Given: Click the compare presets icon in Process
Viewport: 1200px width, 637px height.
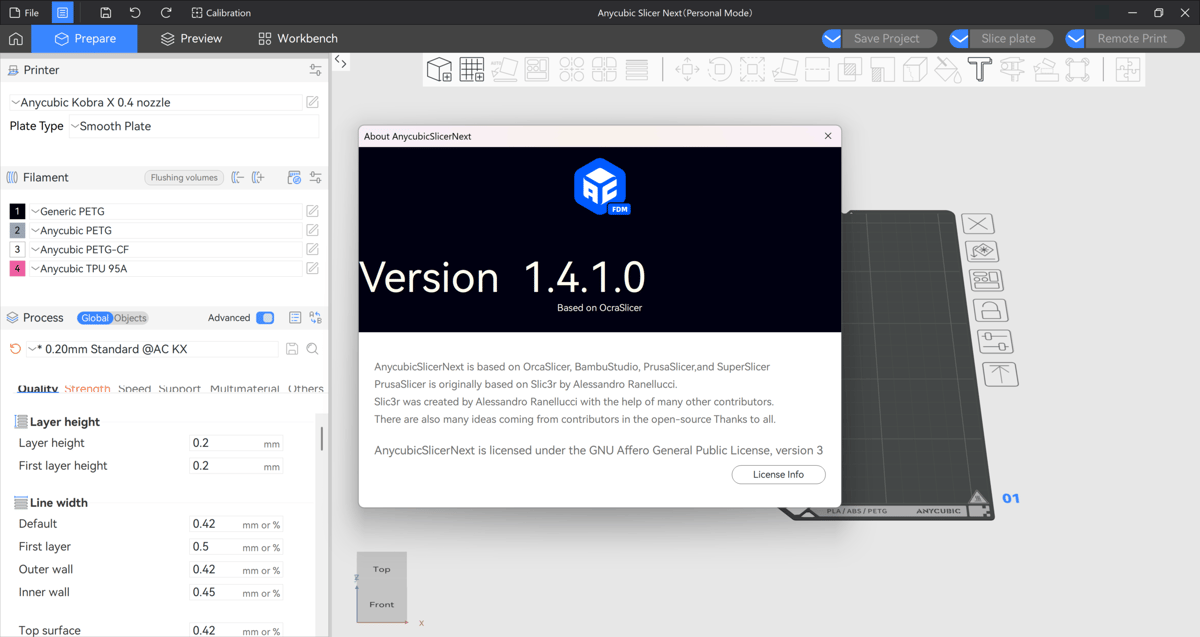Looking at the screenshot, I should pos(315,318).
